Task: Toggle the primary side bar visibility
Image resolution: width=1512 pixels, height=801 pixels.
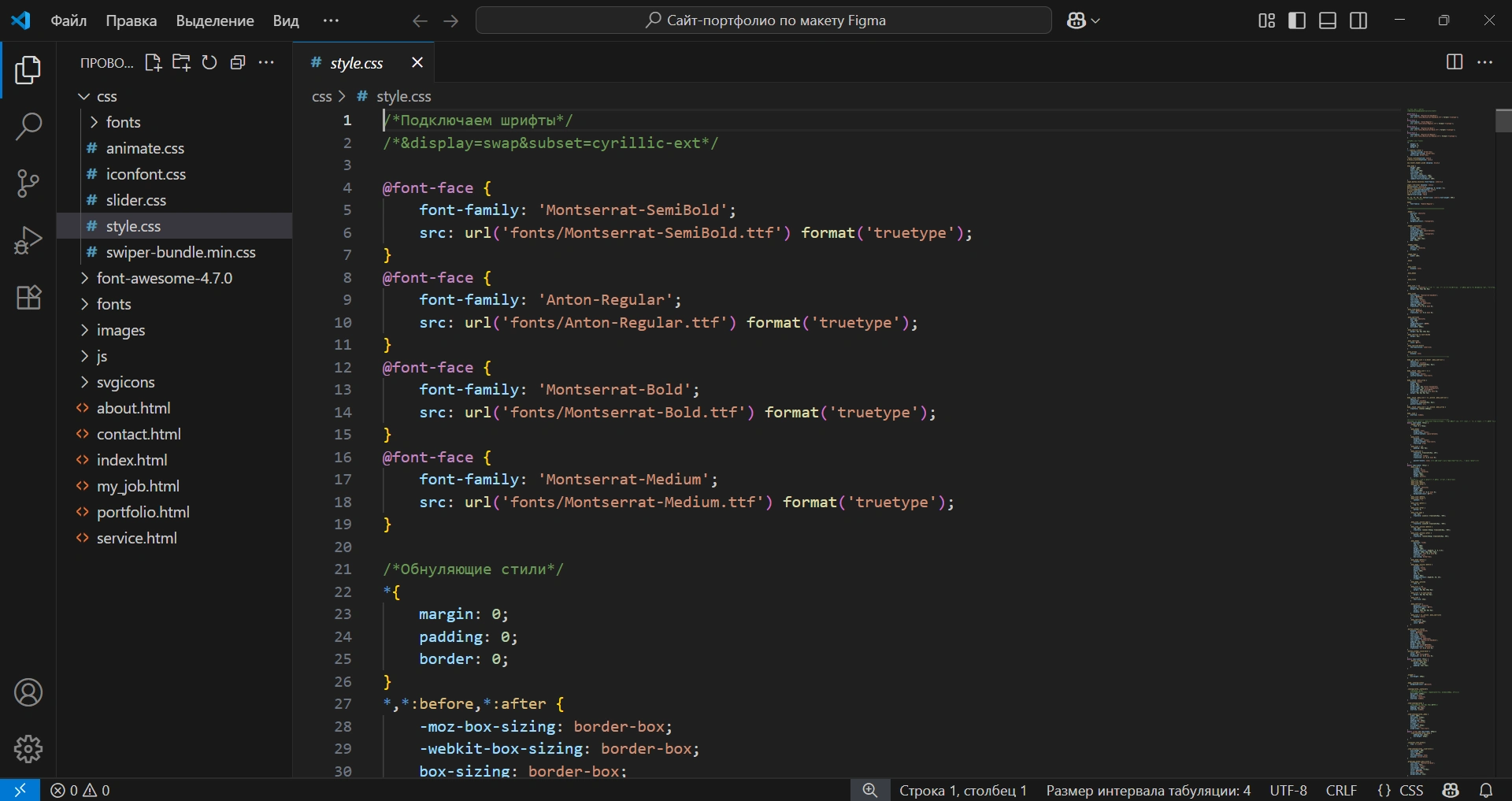Action: point(1297,20)
